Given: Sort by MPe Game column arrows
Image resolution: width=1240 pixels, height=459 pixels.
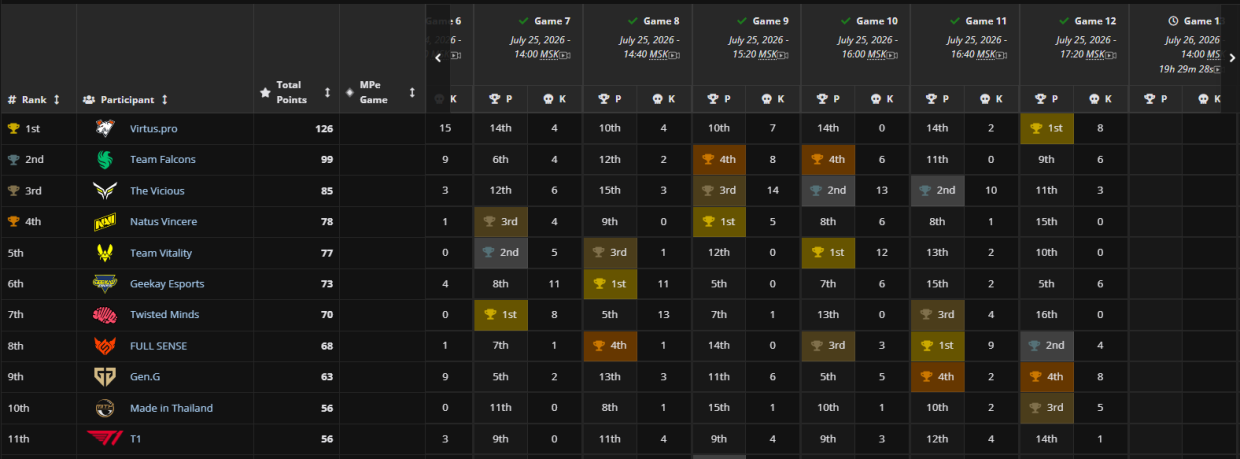Looking at the screenshot, I should pyautogui.click(x=412, y=92).
